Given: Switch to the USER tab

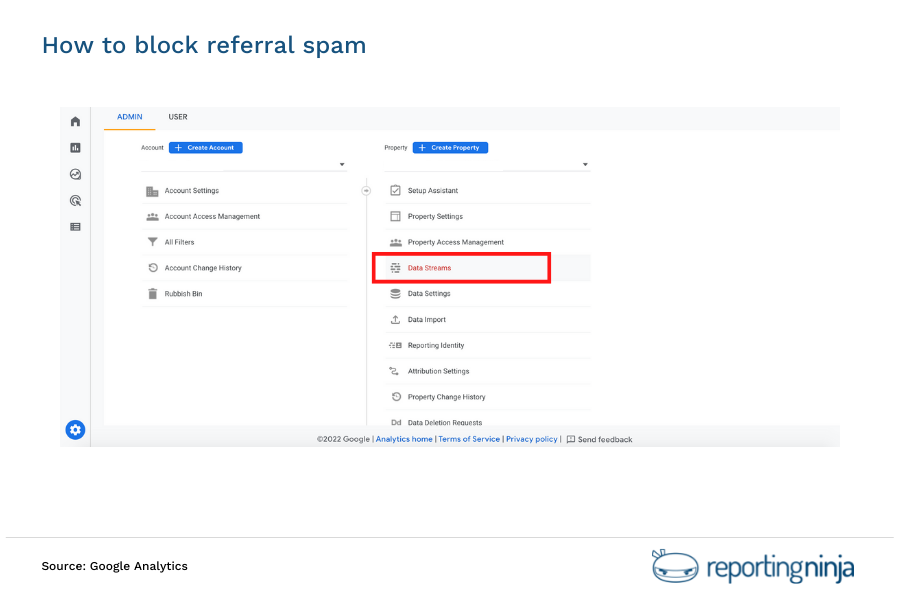Looking at the screenshot, I should [x=178, y=117].
